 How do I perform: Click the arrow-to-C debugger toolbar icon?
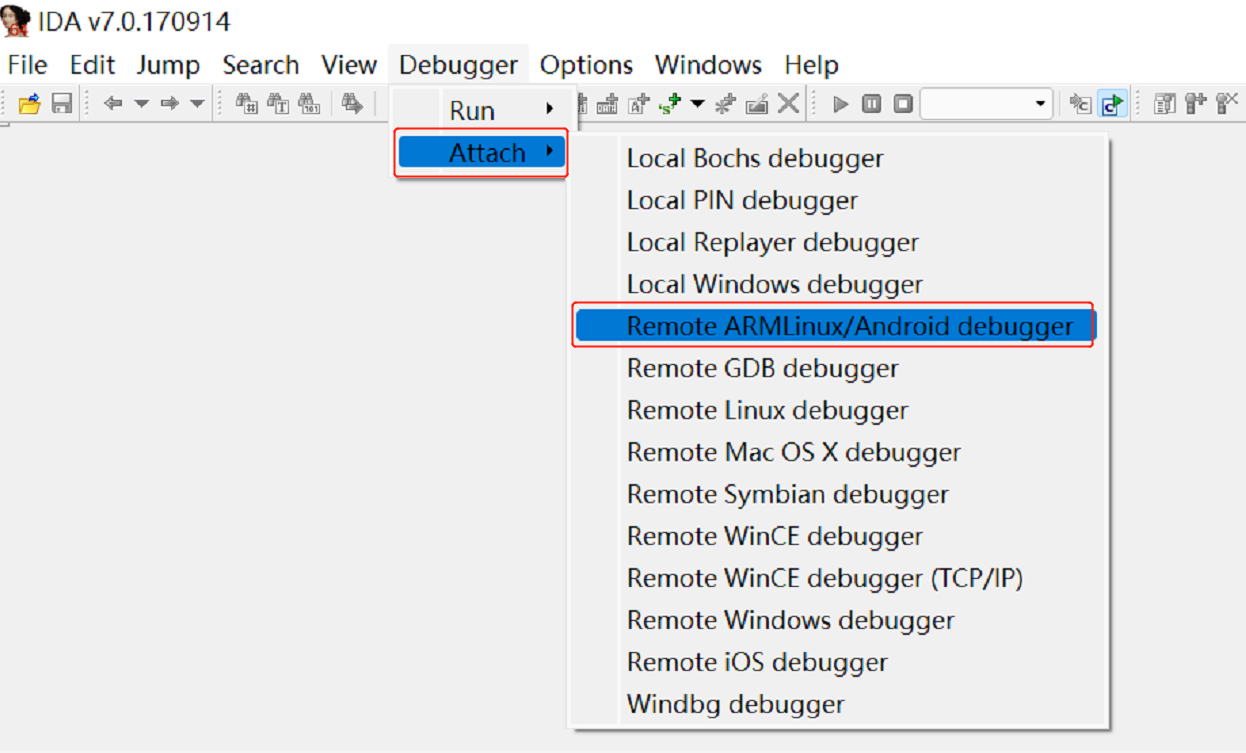[1080, 104]
